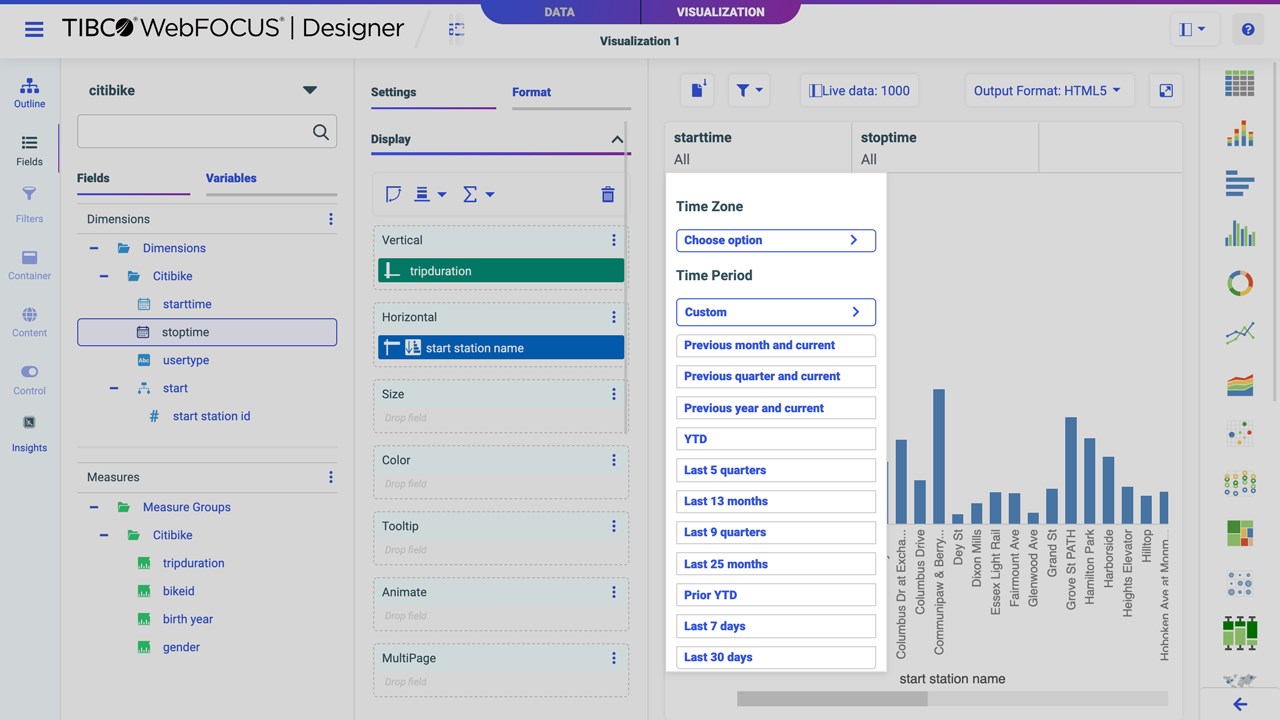Open the layout toggle dropdown at top right

point(1193,30)
